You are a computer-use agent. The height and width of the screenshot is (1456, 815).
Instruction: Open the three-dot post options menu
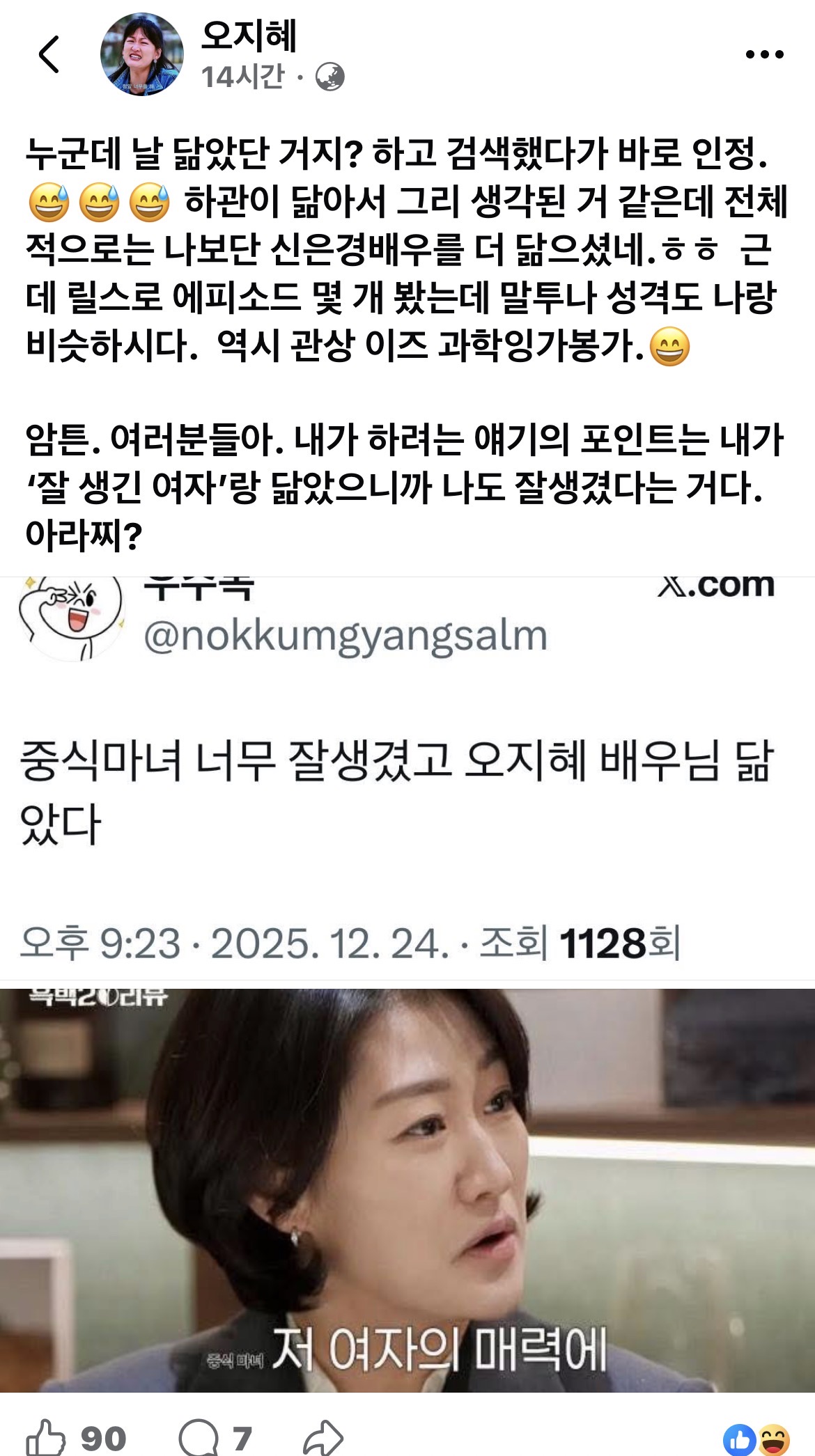coord(764,54)
